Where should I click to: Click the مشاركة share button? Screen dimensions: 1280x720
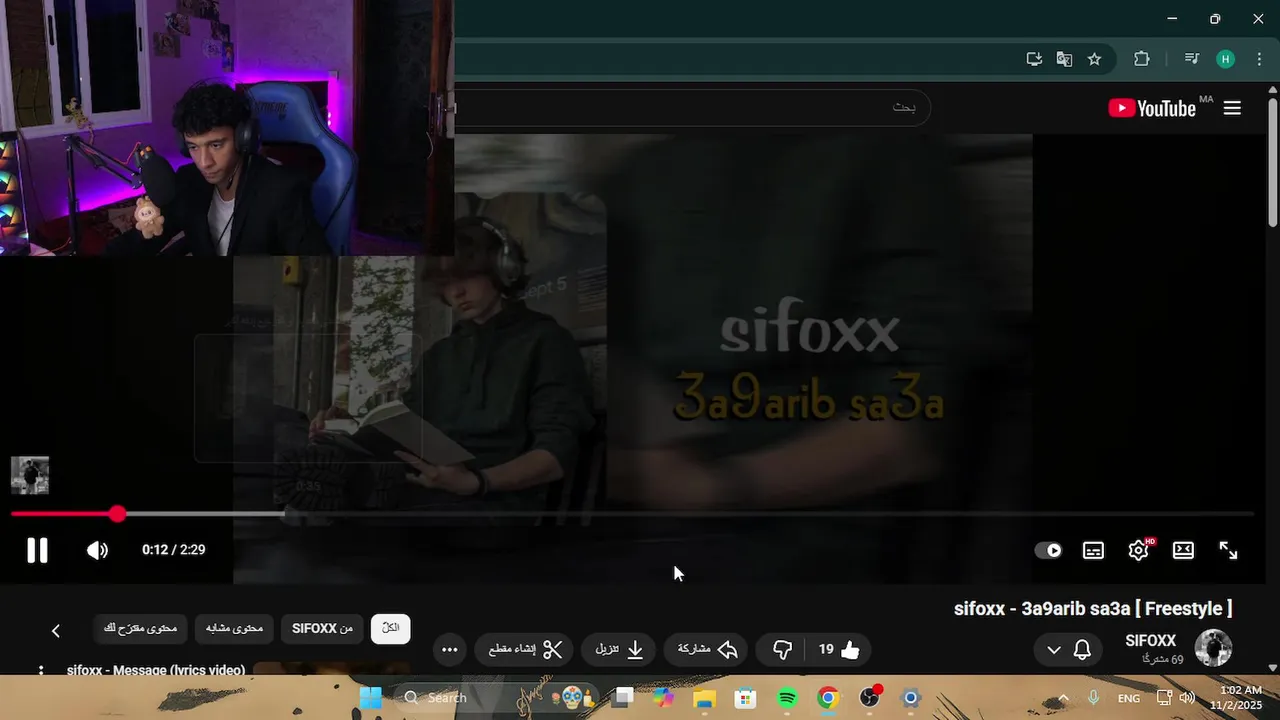[708, 650]
